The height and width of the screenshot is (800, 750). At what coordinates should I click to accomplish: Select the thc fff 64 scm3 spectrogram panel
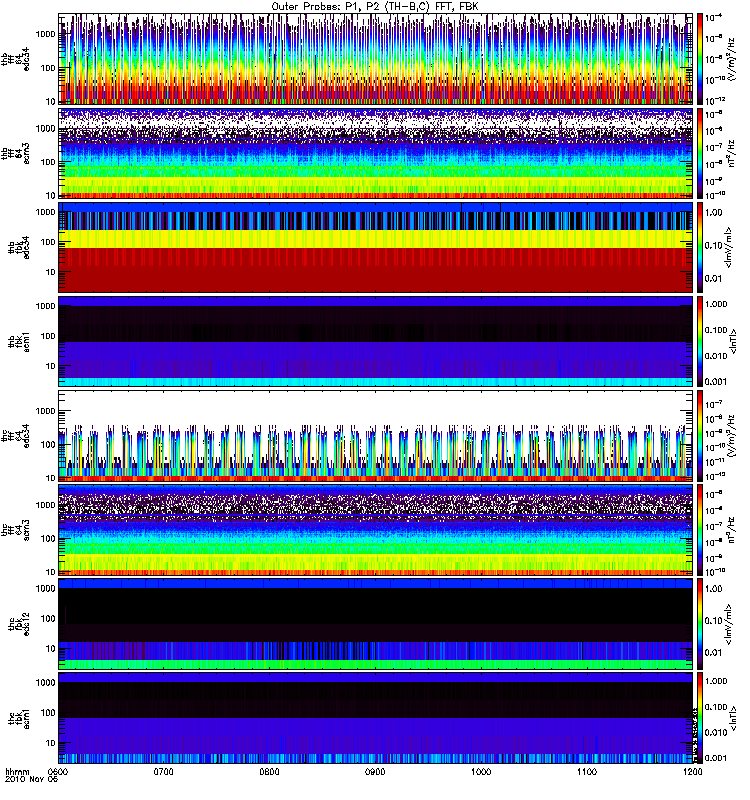pyautogui.click(x=376, y=529)
